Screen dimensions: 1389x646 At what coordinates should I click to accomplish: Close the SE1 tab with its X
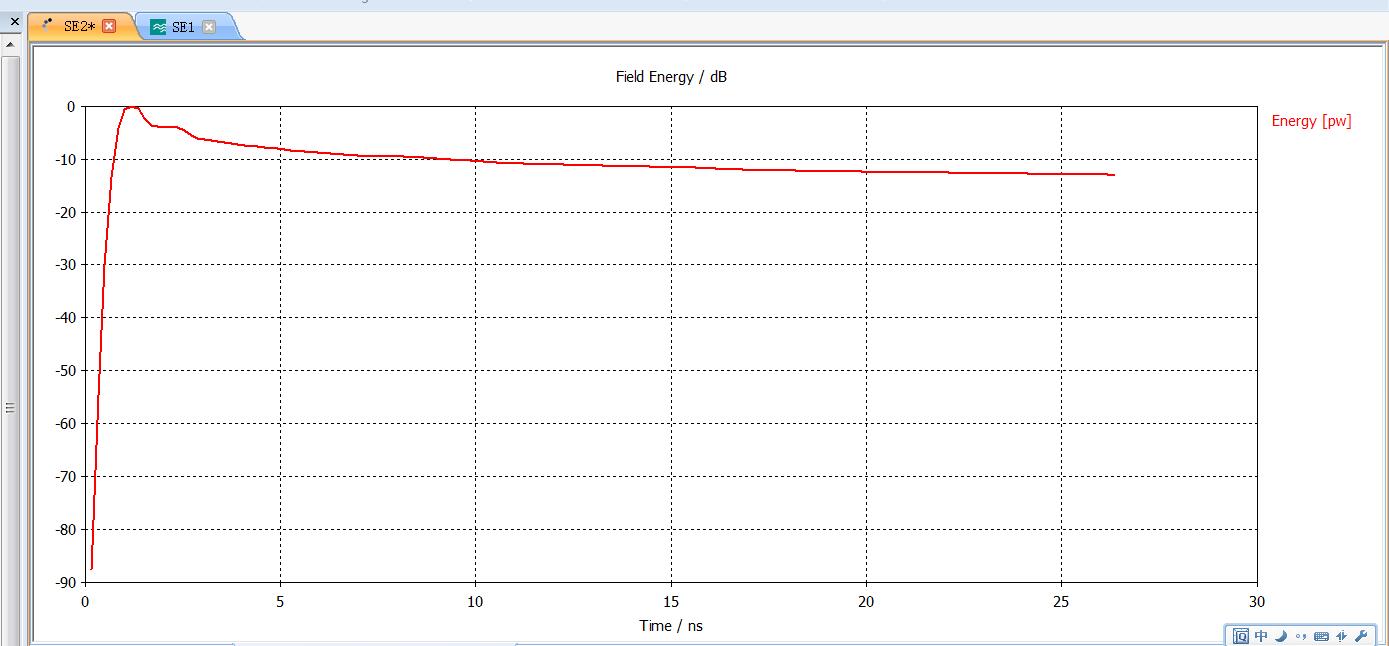(209, 27)
